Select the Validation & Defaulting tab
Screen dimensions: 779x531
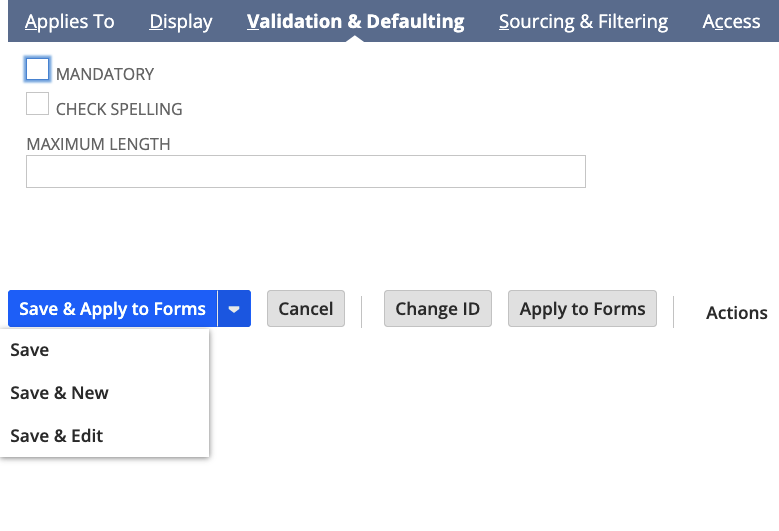coord(356,21)
